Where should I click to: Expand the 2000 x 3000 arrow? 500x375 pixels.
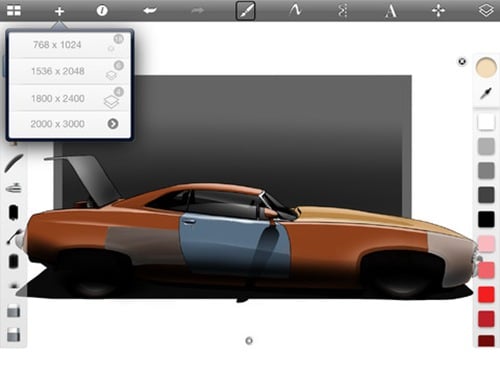(x=113, y=124)
